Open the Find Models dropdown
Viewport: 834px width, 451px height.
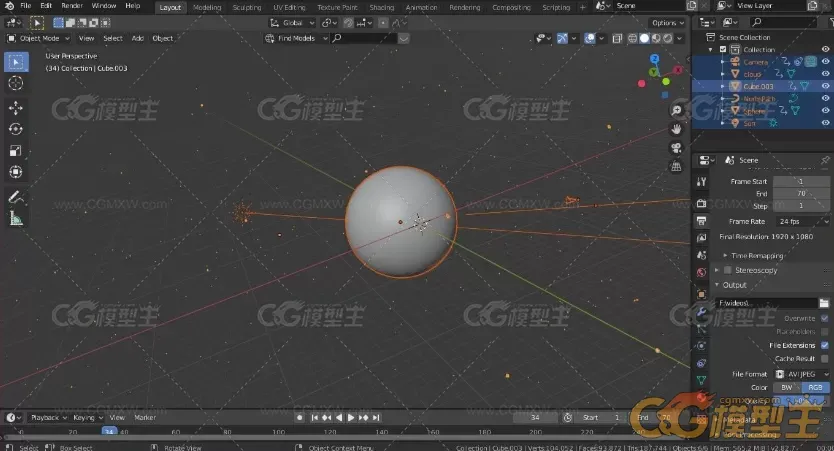tap(296, 38)
